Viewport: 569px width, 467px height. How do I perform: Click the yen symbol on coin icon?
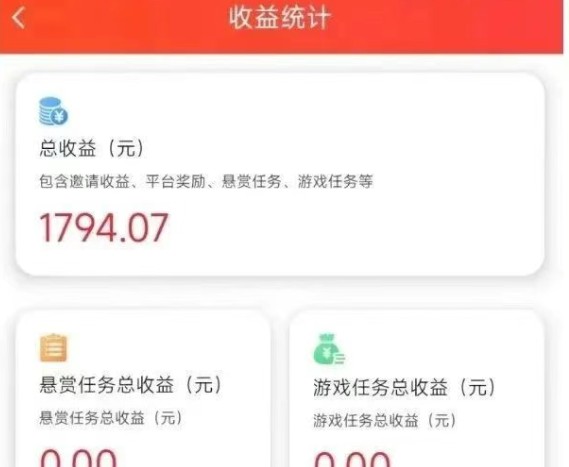click(59, 116)
